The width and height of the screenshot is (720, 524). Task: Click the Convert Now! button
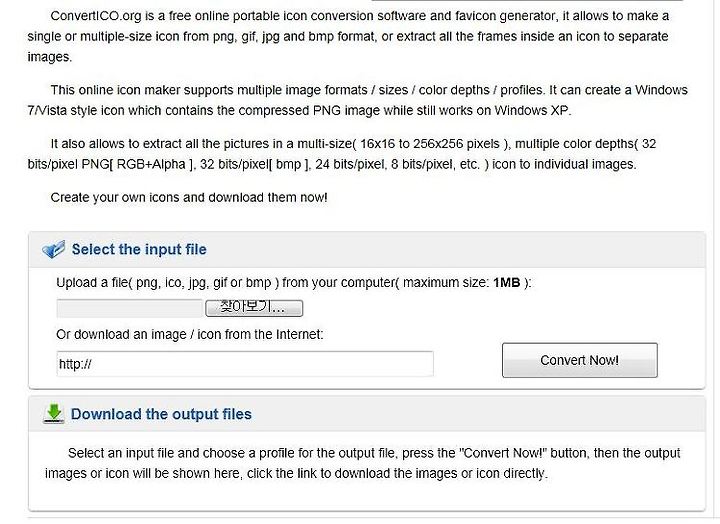(x=579, y=360)
